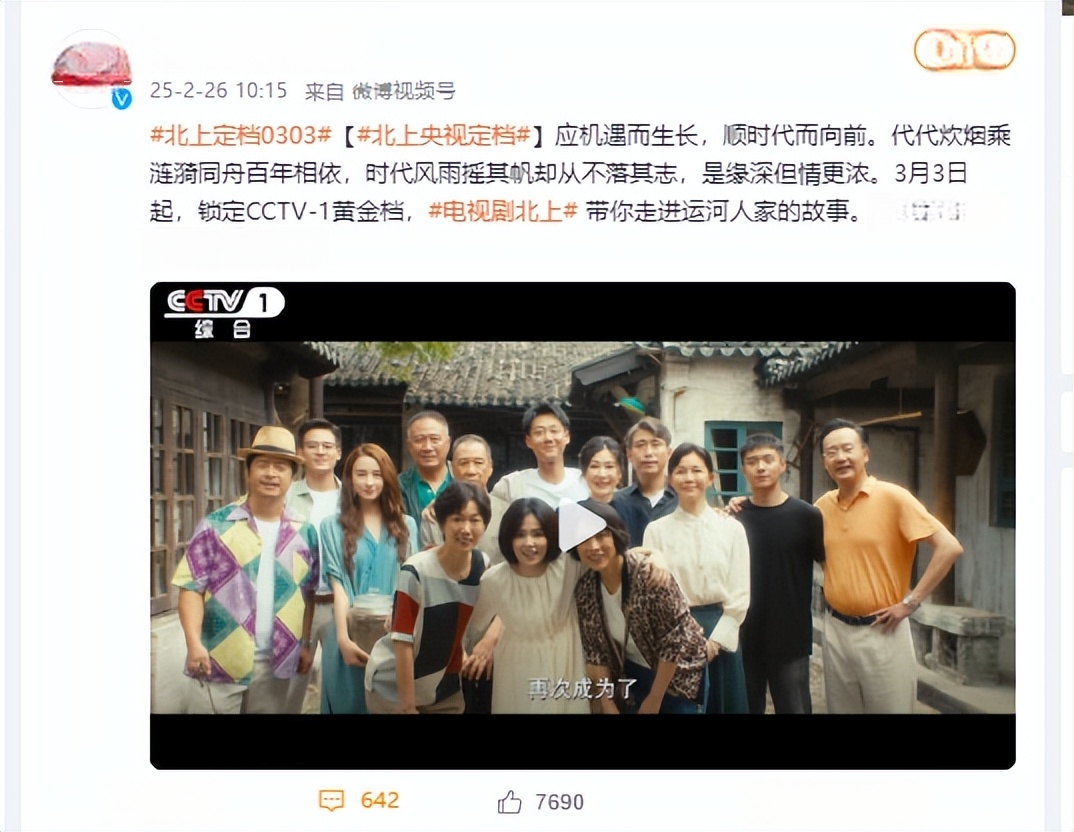Like the post with thumbs-up icon
The image size is (1074, 832).
(x=510, y=801)
